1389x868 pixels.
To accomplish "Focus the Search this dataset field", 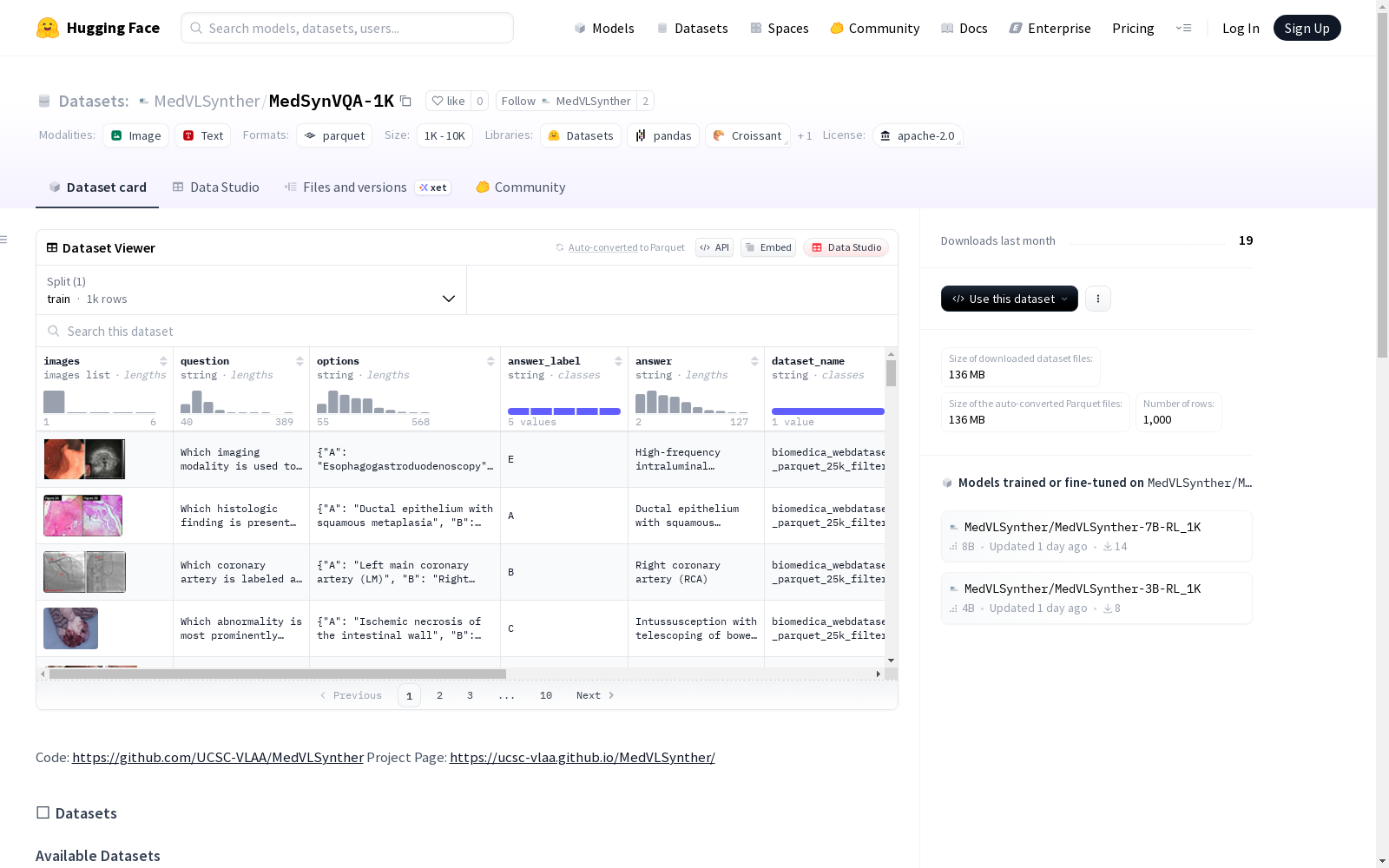I will click(x=467, y=331).
